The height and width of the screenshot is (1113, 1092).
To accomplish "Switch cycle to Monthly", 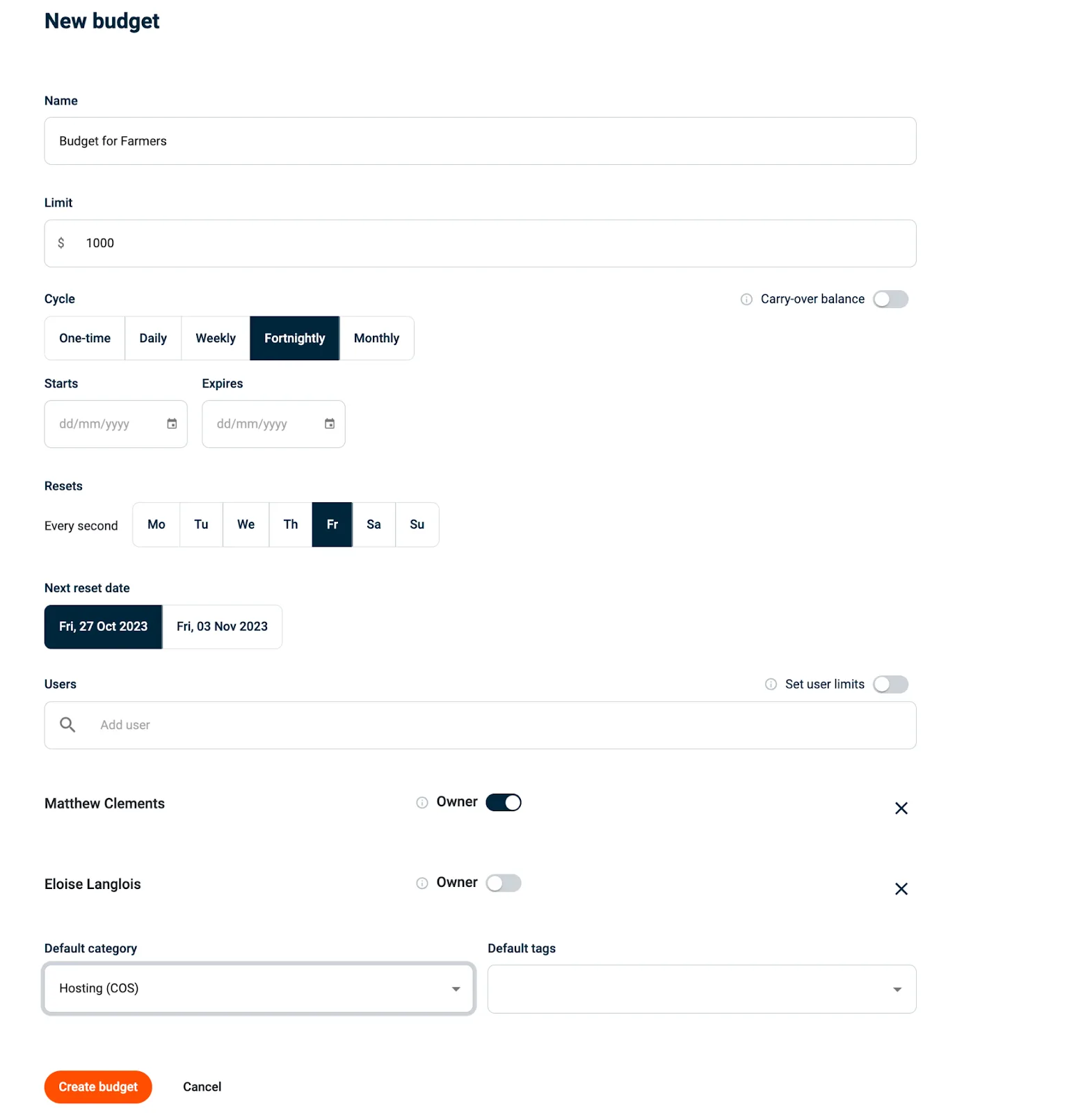I will click(x=376, y=338).
